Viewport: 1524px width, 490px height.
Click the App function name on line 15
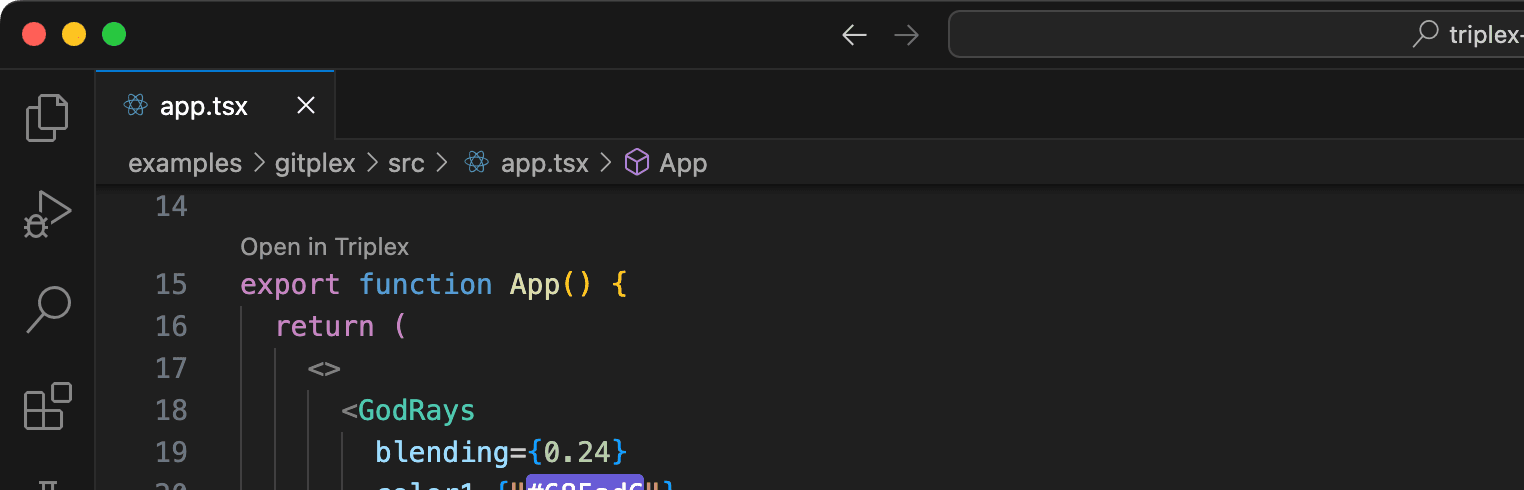tap(535, 285)
